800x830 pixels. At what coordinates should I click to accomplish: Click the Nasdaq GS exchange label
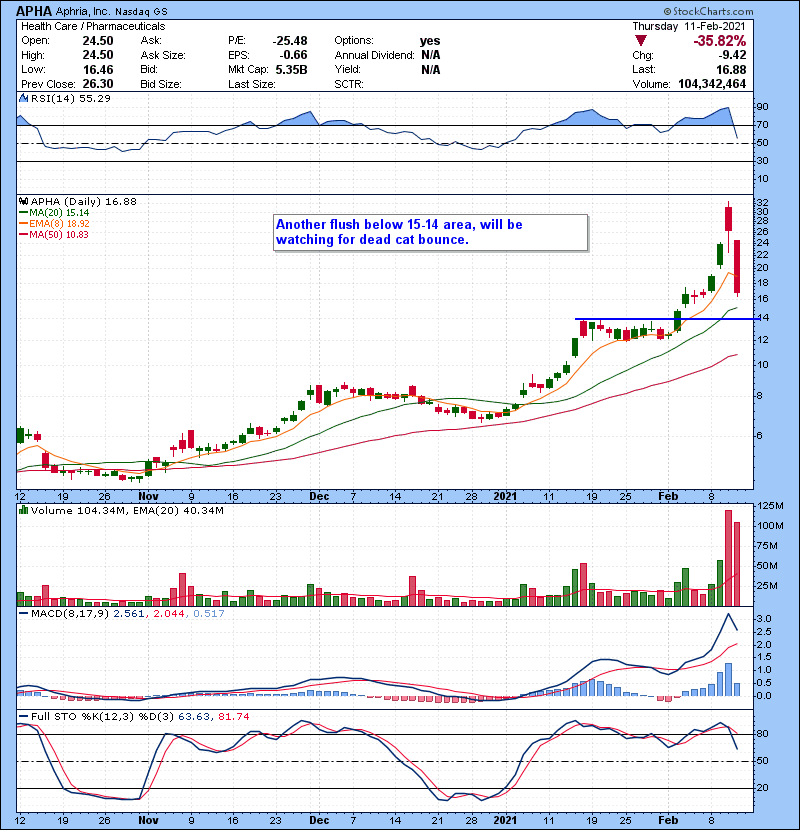(x=141, y=12)
